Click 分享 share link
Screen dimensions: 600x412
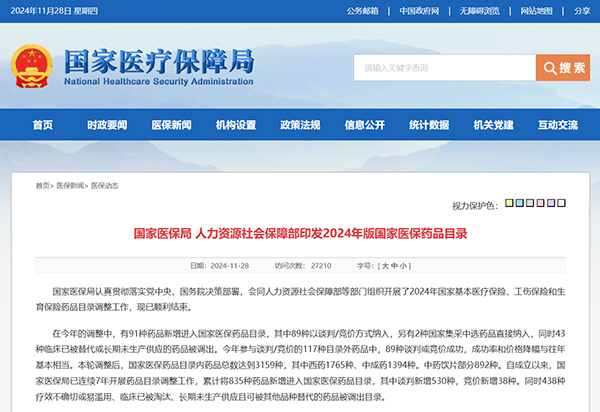(x=582, y=11)
